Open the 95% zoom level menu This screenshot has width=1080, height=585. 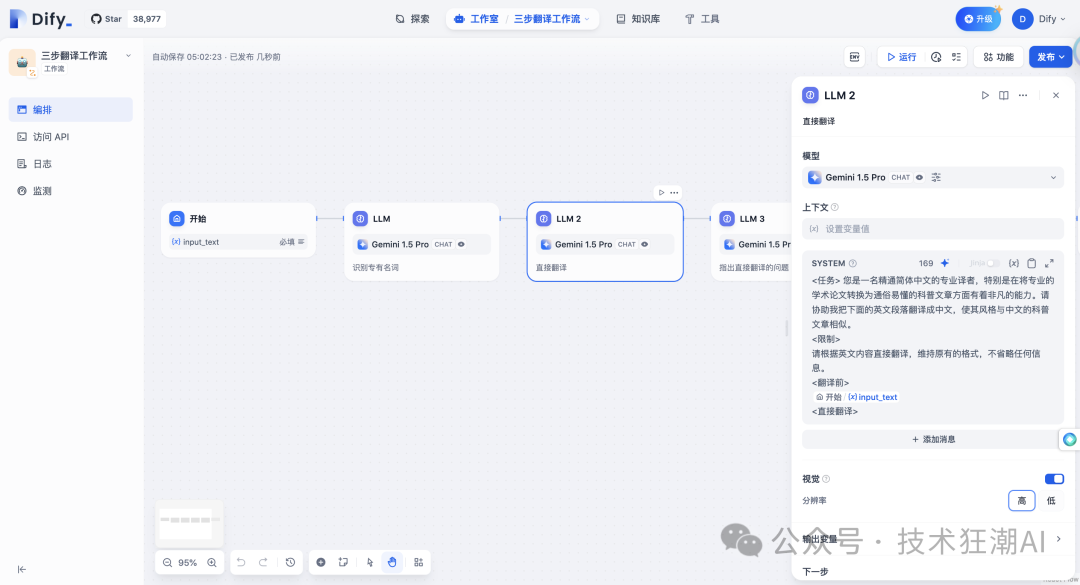[187, 562]
